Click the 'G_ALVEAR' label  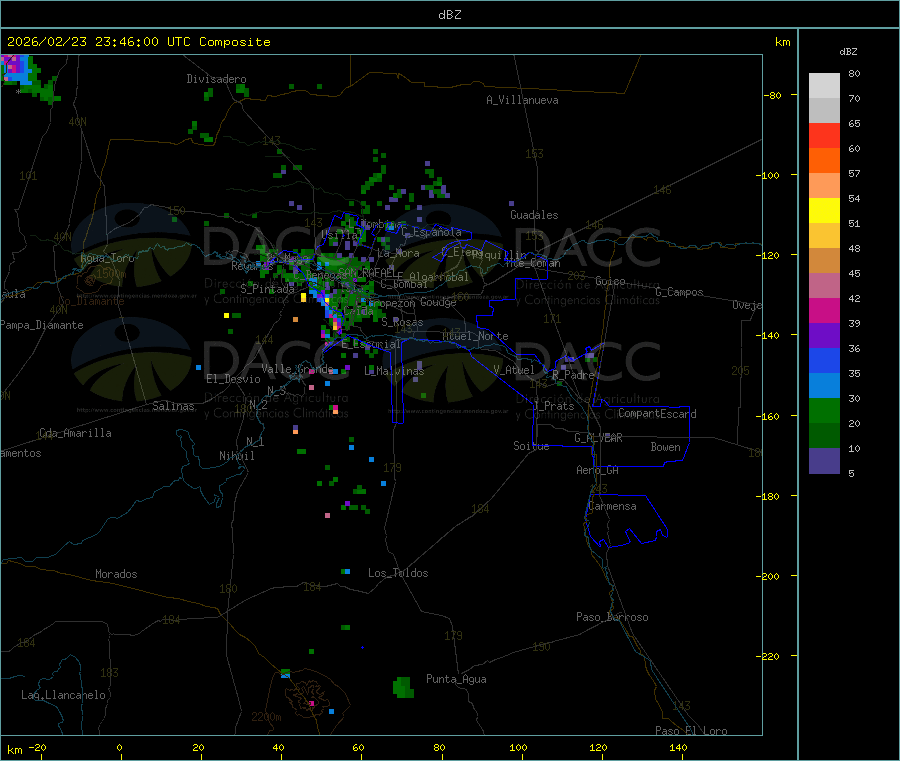click(598, 438)
